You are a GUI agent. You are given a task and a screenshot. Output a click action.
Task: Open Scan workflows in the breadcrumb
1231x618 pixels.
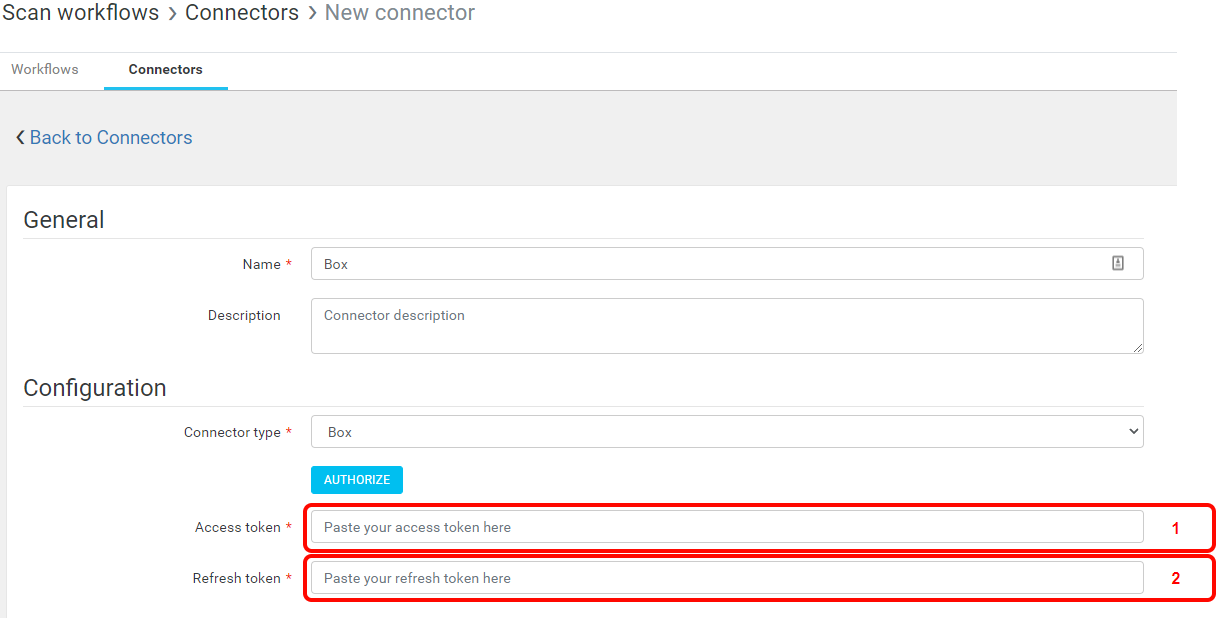click(81, 13)
